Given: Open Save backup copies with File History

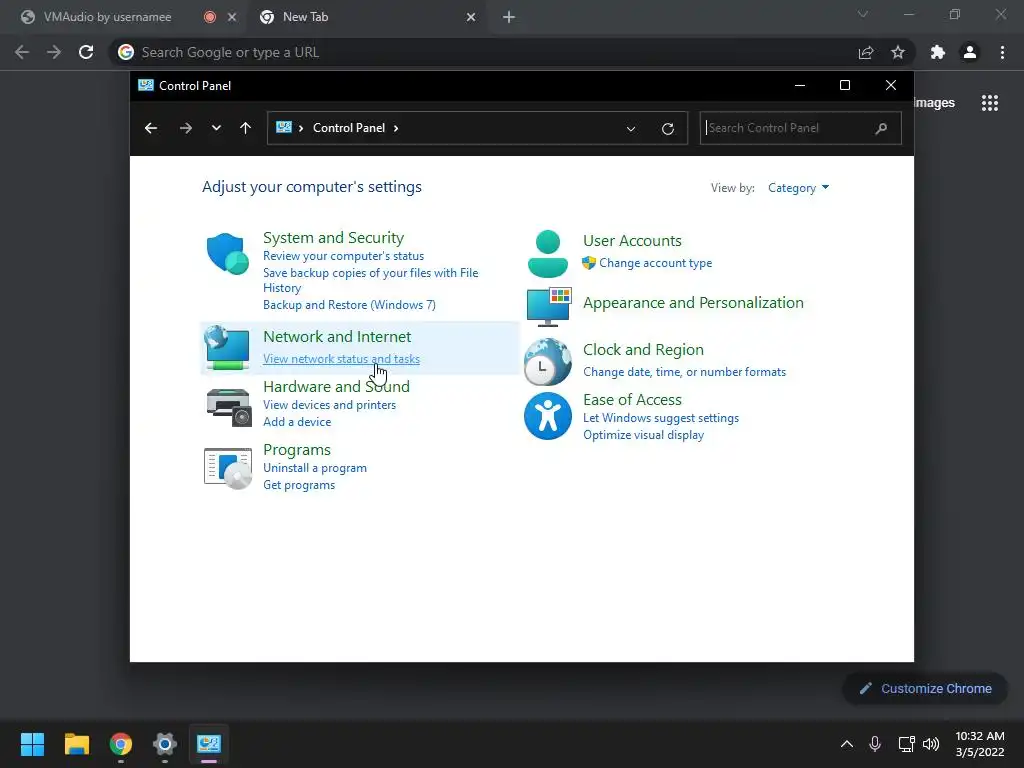Looking at the screenshot, I should [x=370, y=280].
